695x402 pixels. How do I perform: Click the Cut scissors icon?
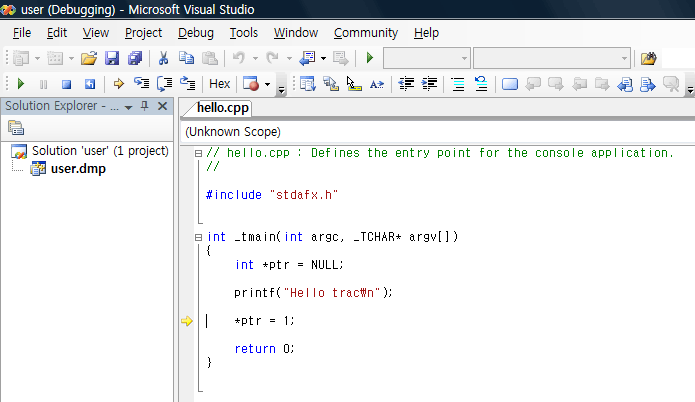tap(164, 59)
